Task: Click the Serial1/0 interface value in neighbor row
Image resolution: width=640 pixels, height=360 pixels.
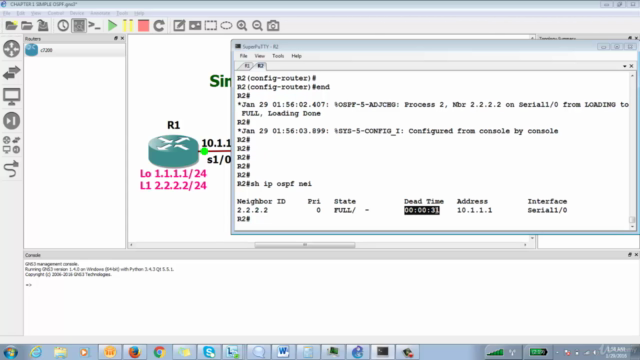Action: 547,210
